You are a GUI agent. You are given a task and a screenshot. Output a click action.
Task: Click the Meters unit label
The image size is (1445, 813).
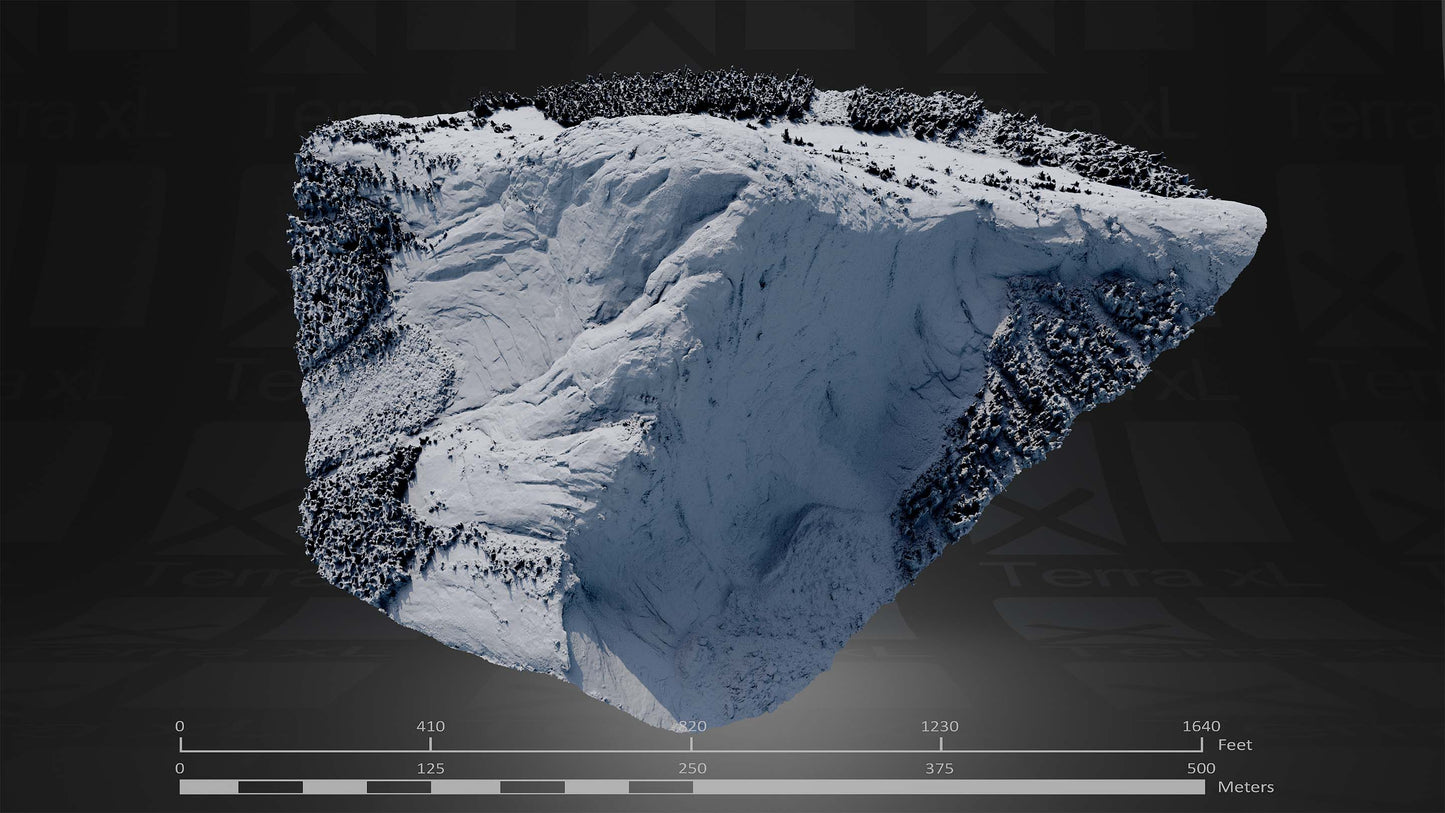tap(1246, 787)
